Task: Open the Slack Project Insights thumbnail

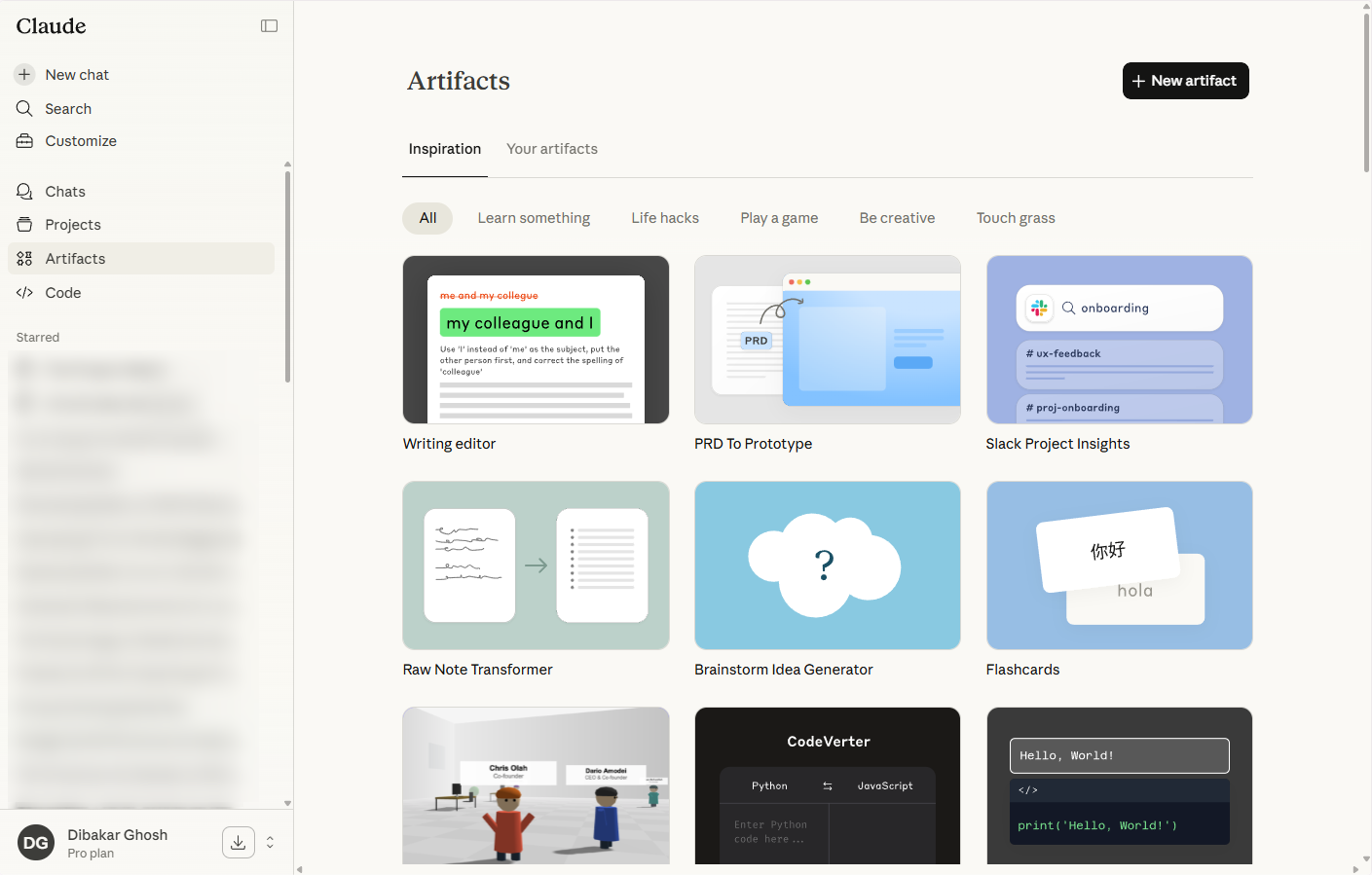Action: (x=1120, y=340)
